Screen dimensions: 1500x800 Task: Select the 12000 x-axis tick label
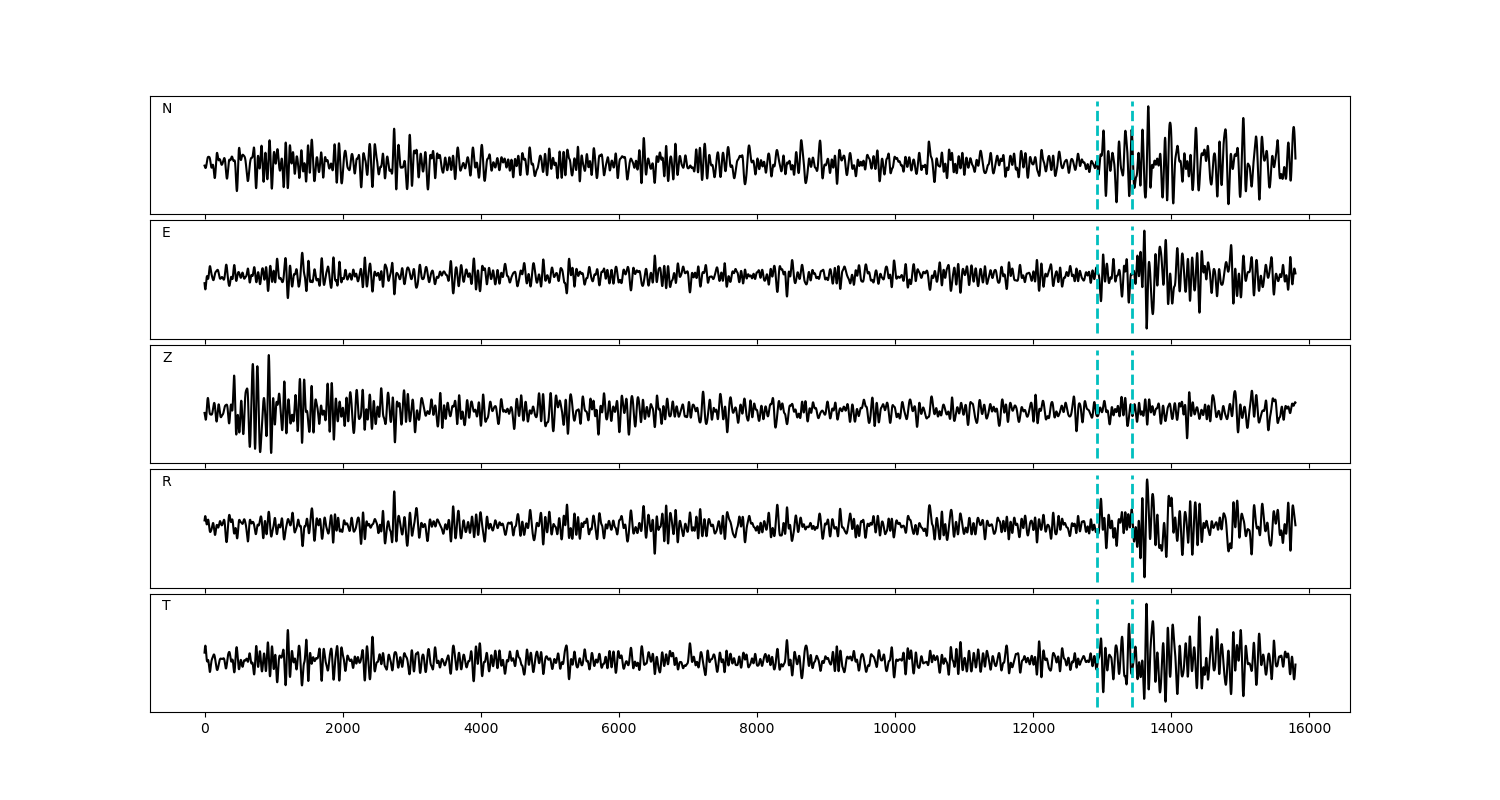[1033, 730]
